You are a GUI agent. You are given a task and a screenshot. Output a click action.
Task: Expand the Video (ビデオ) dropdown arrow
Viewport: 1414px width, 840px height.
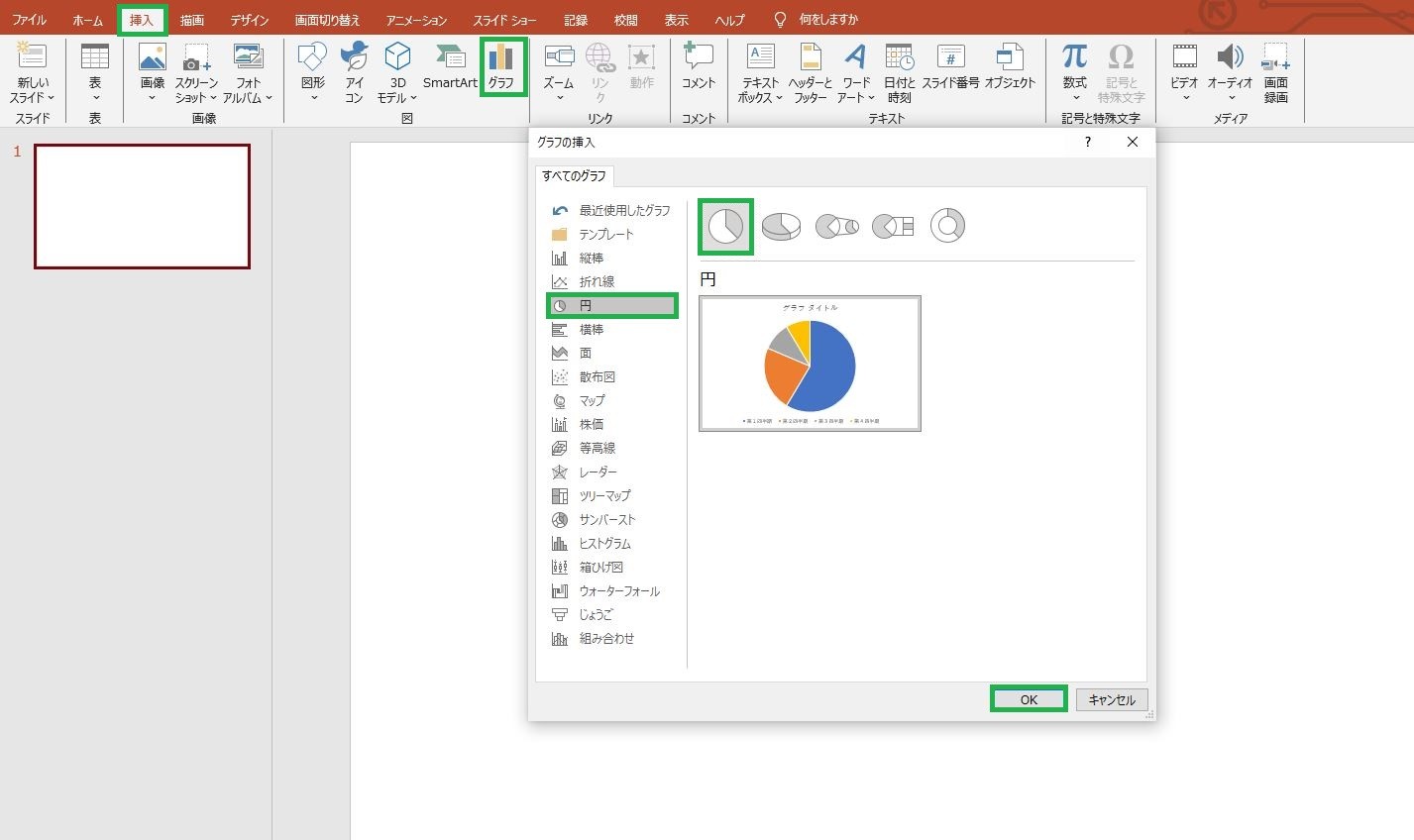pyautogui.click(x=1185, y=98)
